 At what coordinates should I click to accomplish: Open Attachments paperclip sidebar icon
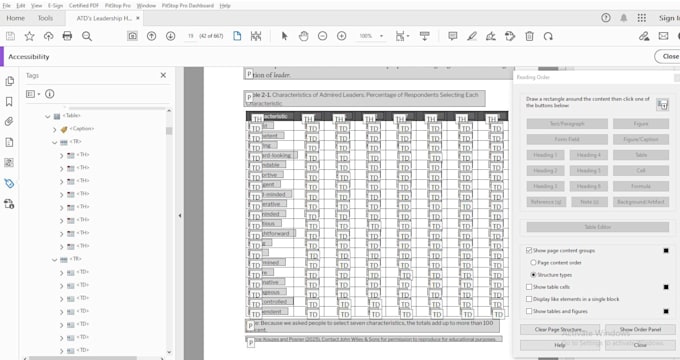tap(9, 122)
